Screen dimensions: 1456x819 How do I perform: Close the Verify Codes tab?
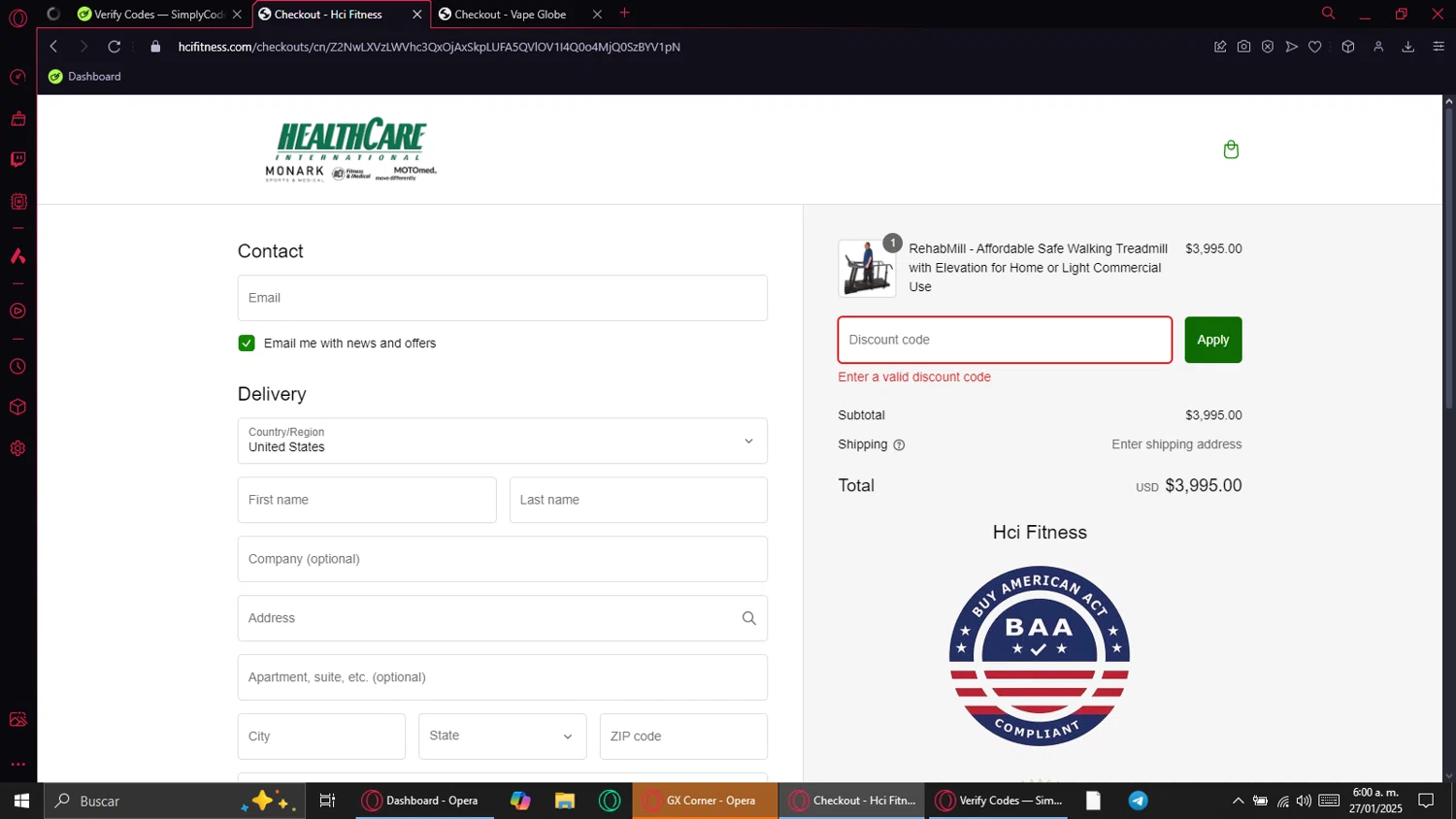(x=237, y=15)
